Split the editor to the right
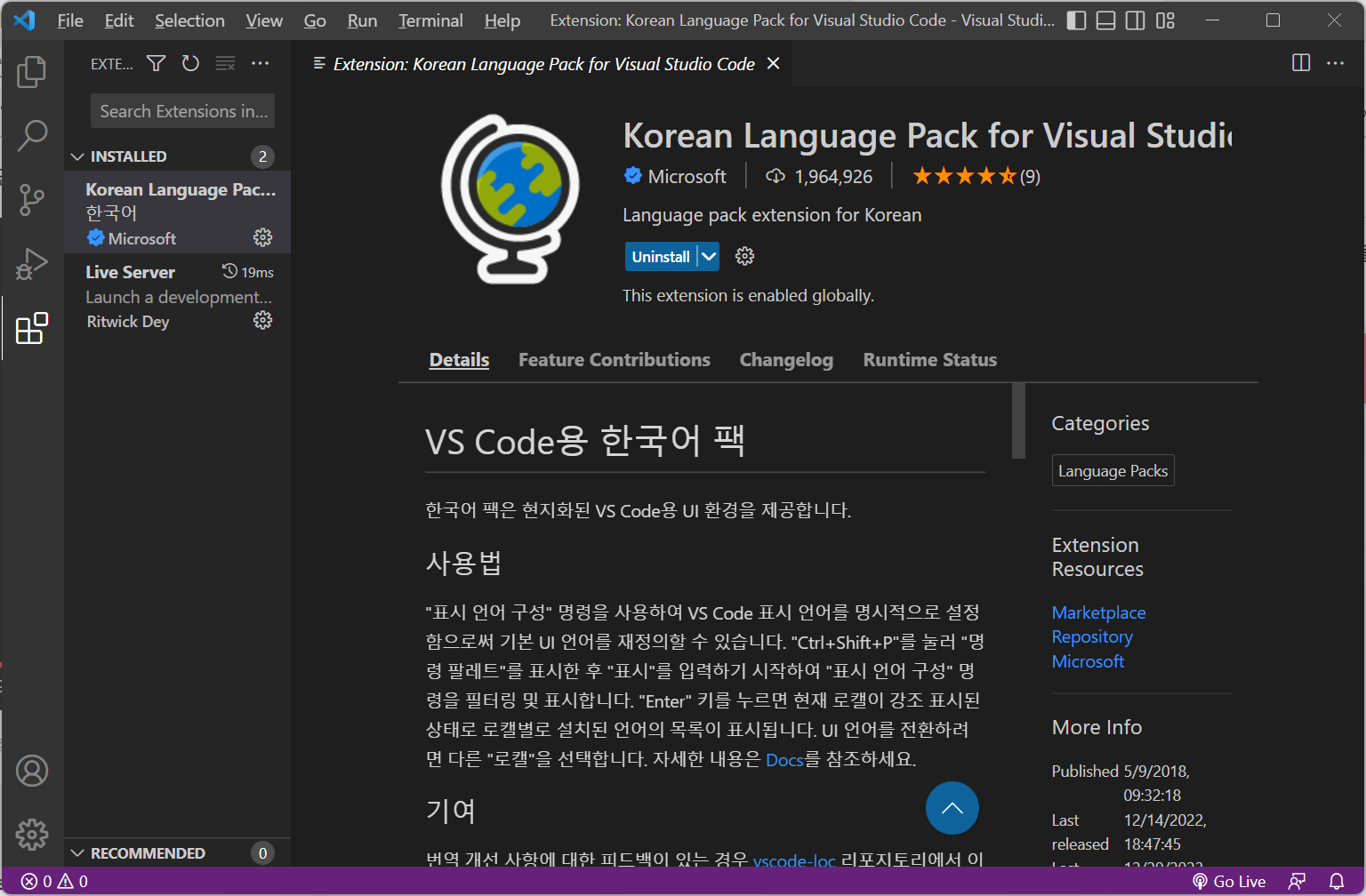The height and width of the screenshot is (896, 1366). coord(1301,63)
